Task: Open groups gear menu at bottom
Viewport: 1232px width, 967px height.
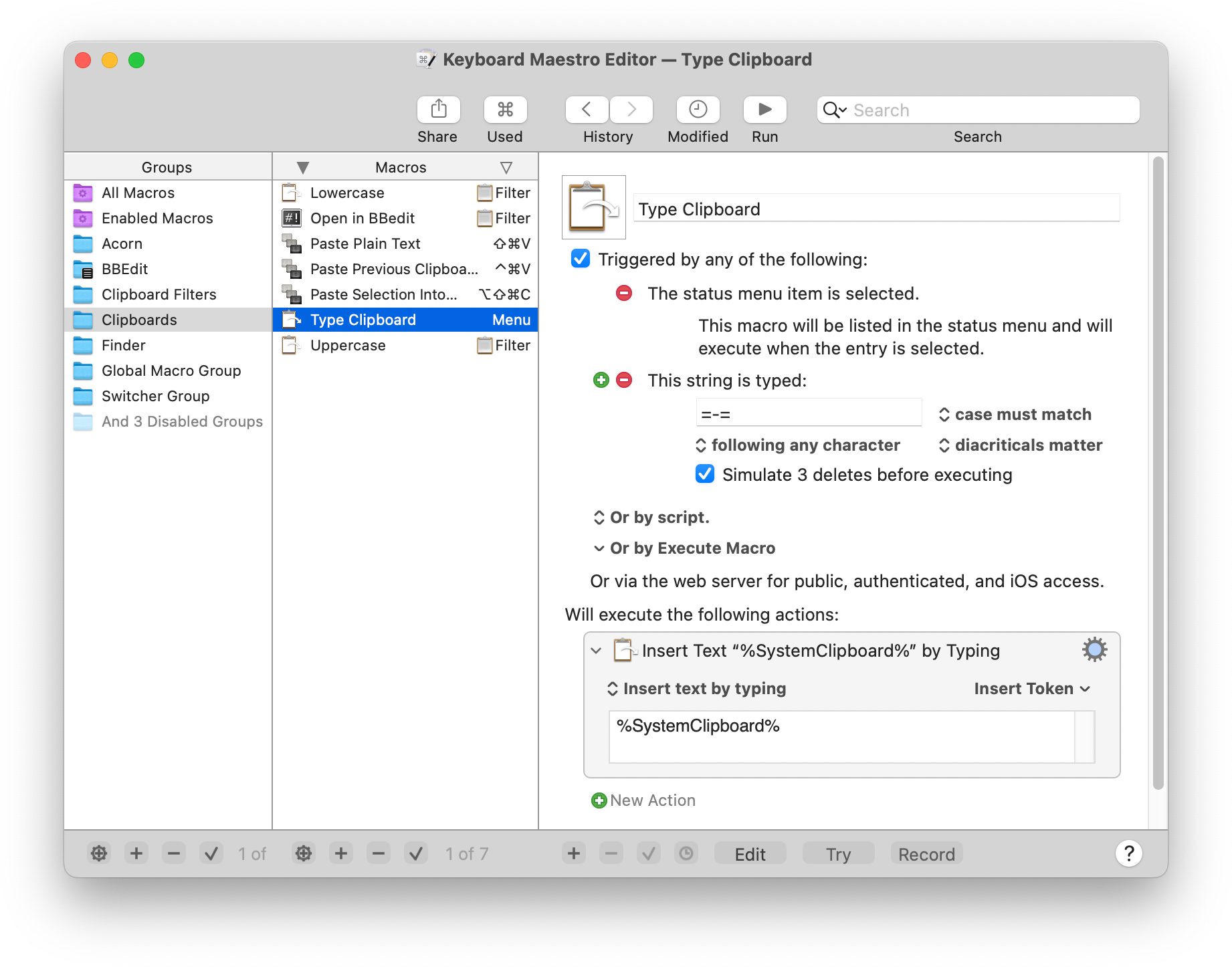Action: coord(99,853)
